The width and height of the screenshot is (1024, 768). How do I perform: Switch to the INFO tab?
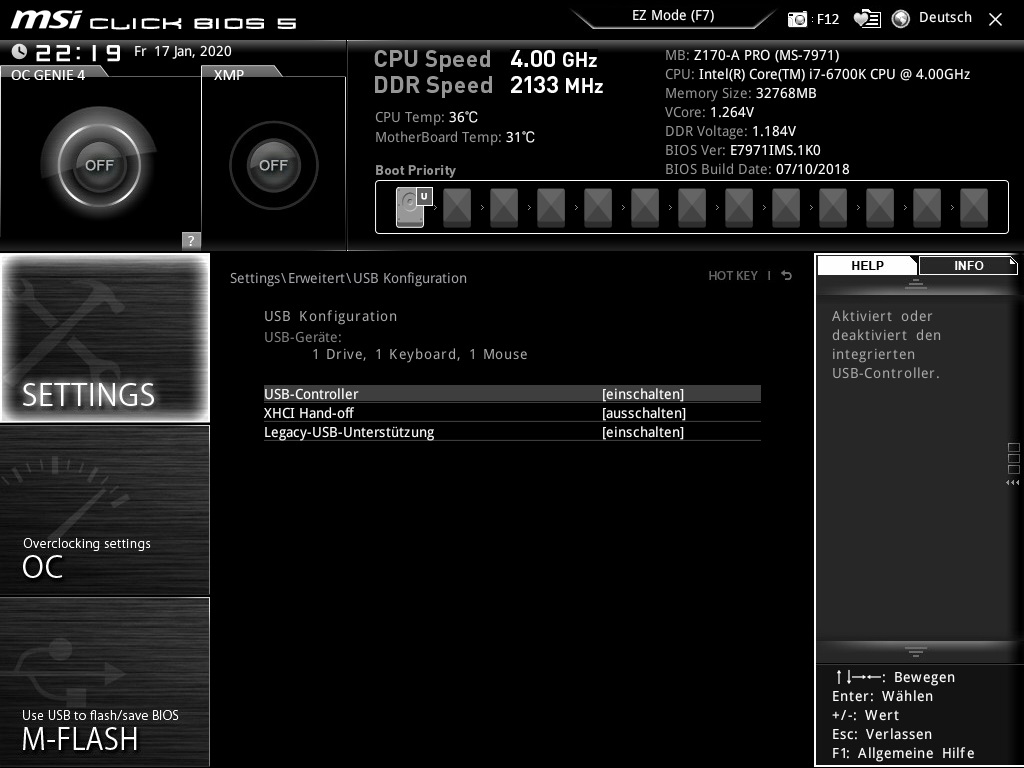[x=968, y=266]
